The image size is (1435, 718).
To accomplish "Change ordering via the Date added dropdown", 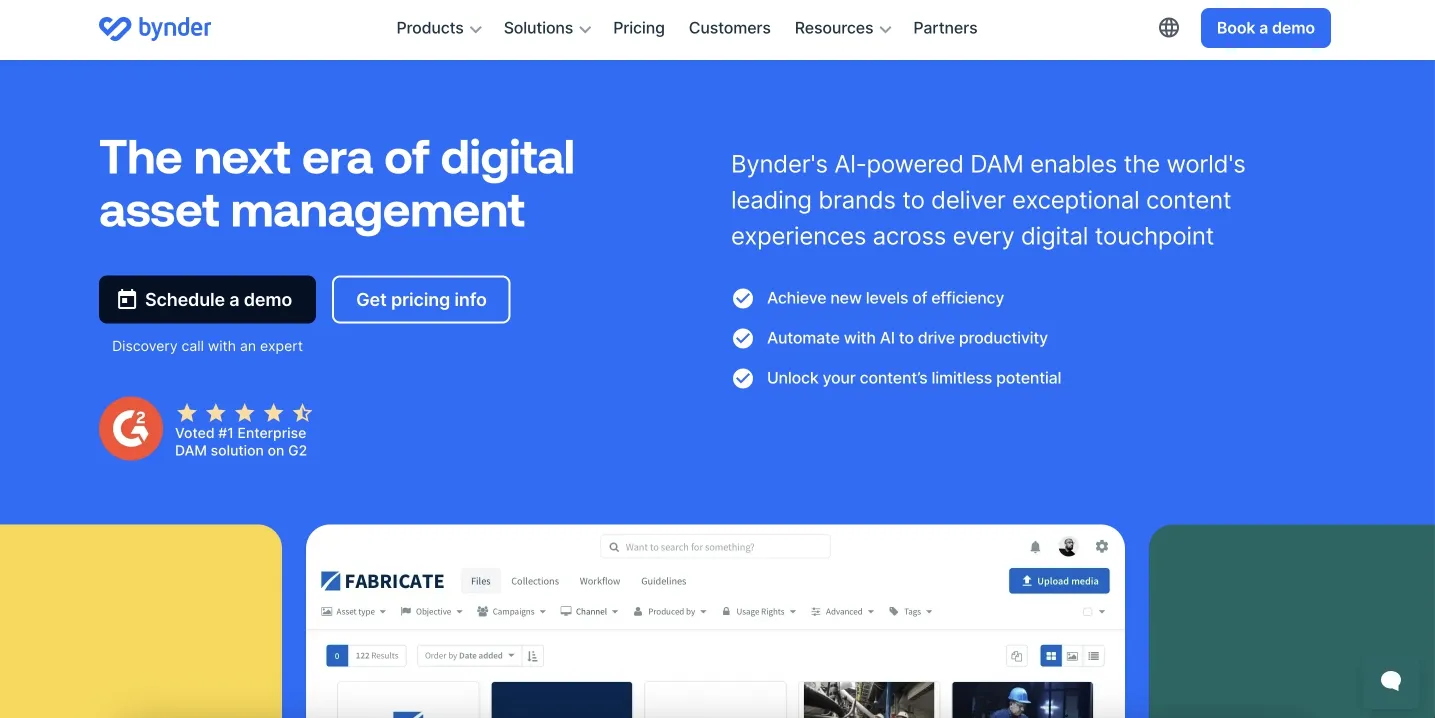I will click(x=467, y=655).
